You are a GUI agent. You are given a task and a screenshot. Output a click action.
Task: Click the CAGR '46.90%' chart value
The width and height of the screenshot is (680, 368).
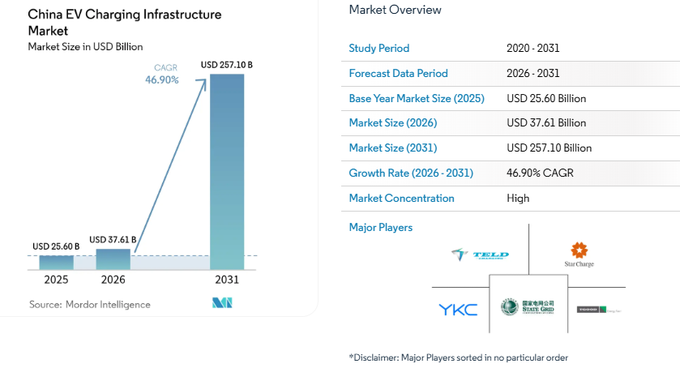coord(162,80)
